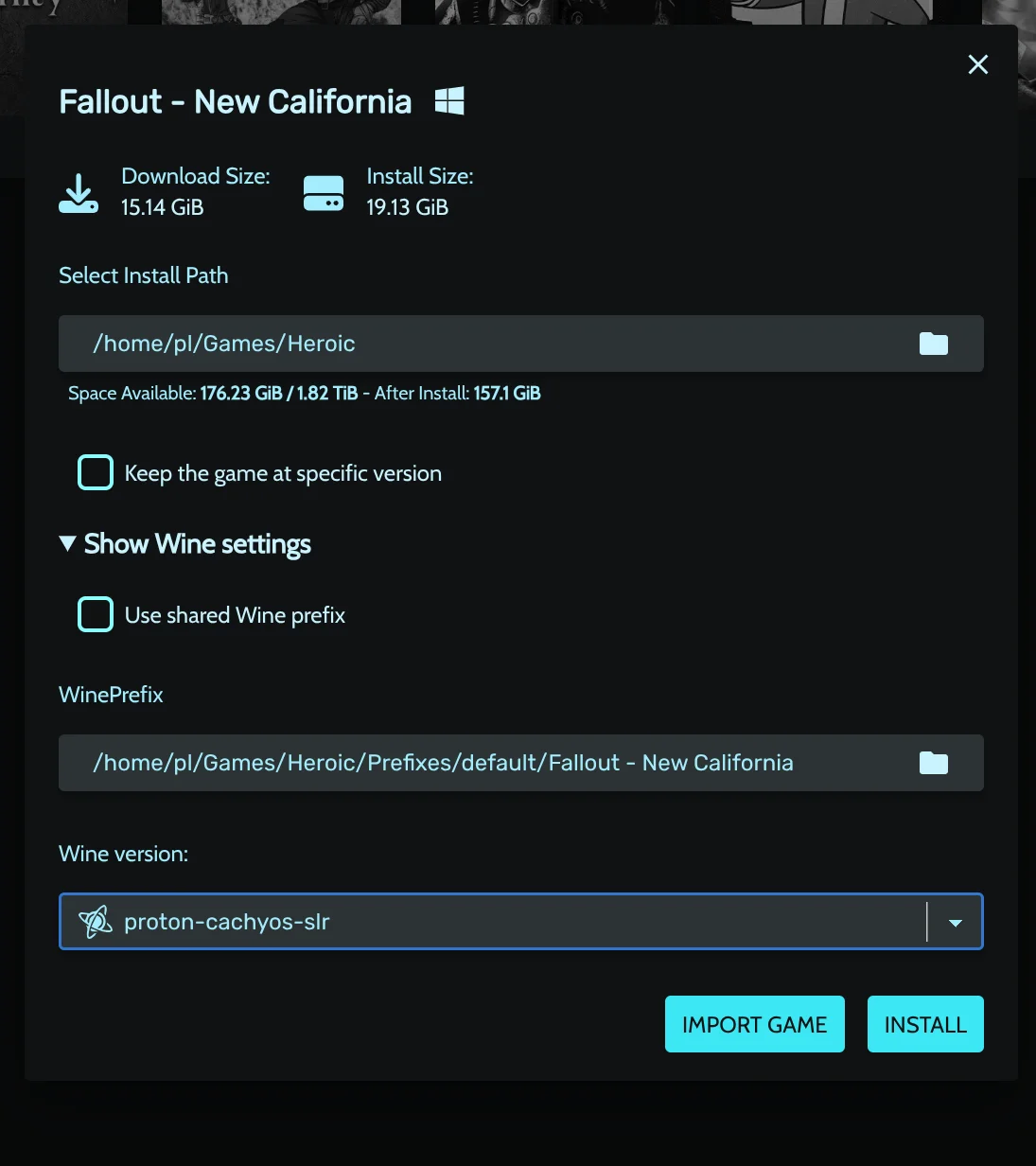Screen dimensions: 1036x1166
Task: Click the Fallout - New California title
Action: pyautogui.click(x=236, y=101)
